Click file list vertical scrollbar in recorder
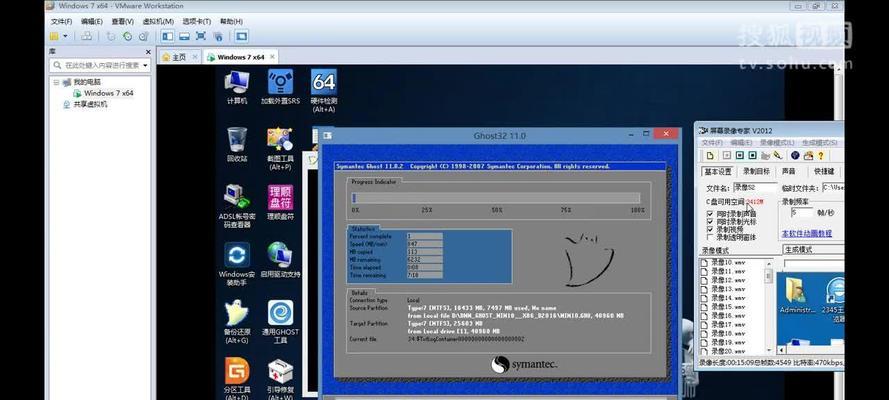Viewport: 889px width, 400px height. coord(769,306)
